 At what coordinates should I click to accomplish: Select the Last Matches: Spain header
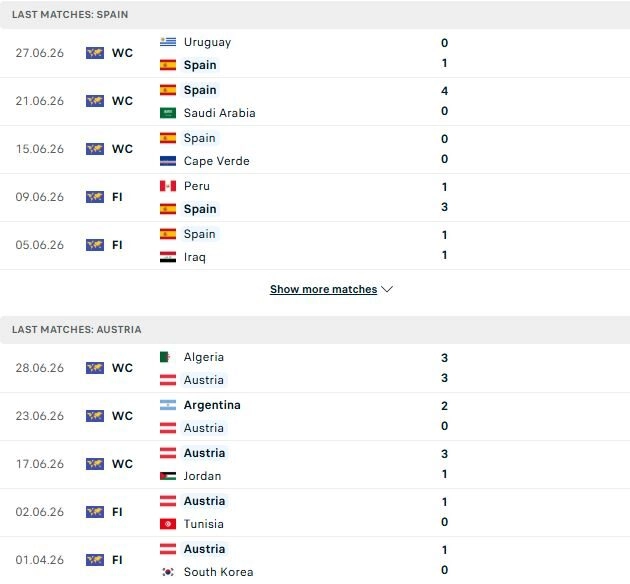315,14
